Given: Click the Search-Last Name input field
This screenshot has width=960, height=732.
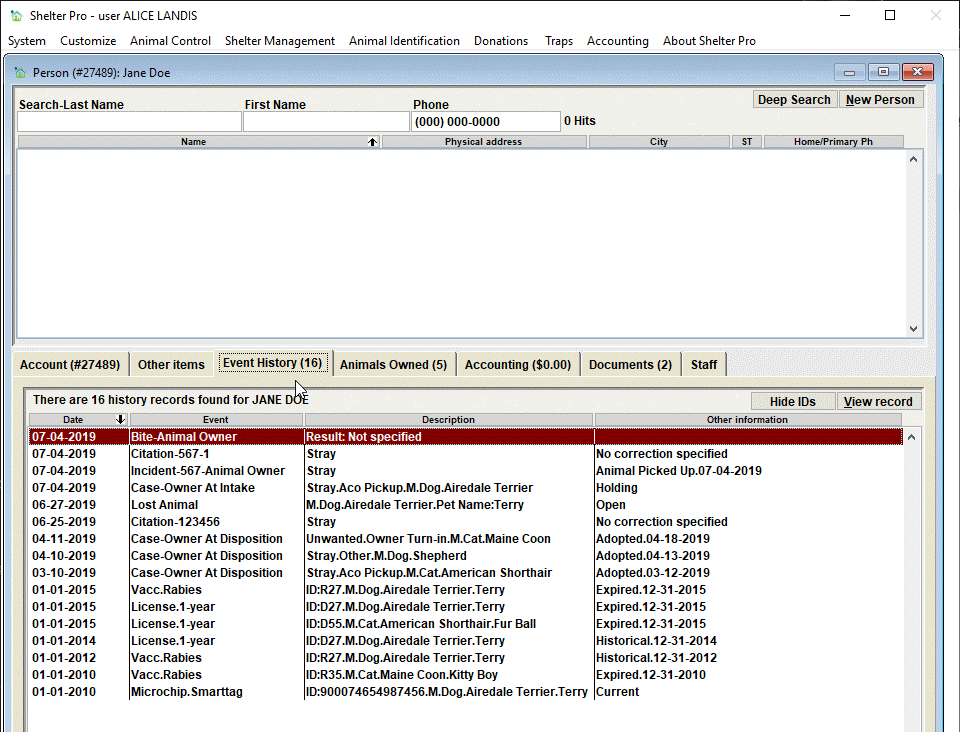Looking at the screenshot, I should [x=129, y=122].
